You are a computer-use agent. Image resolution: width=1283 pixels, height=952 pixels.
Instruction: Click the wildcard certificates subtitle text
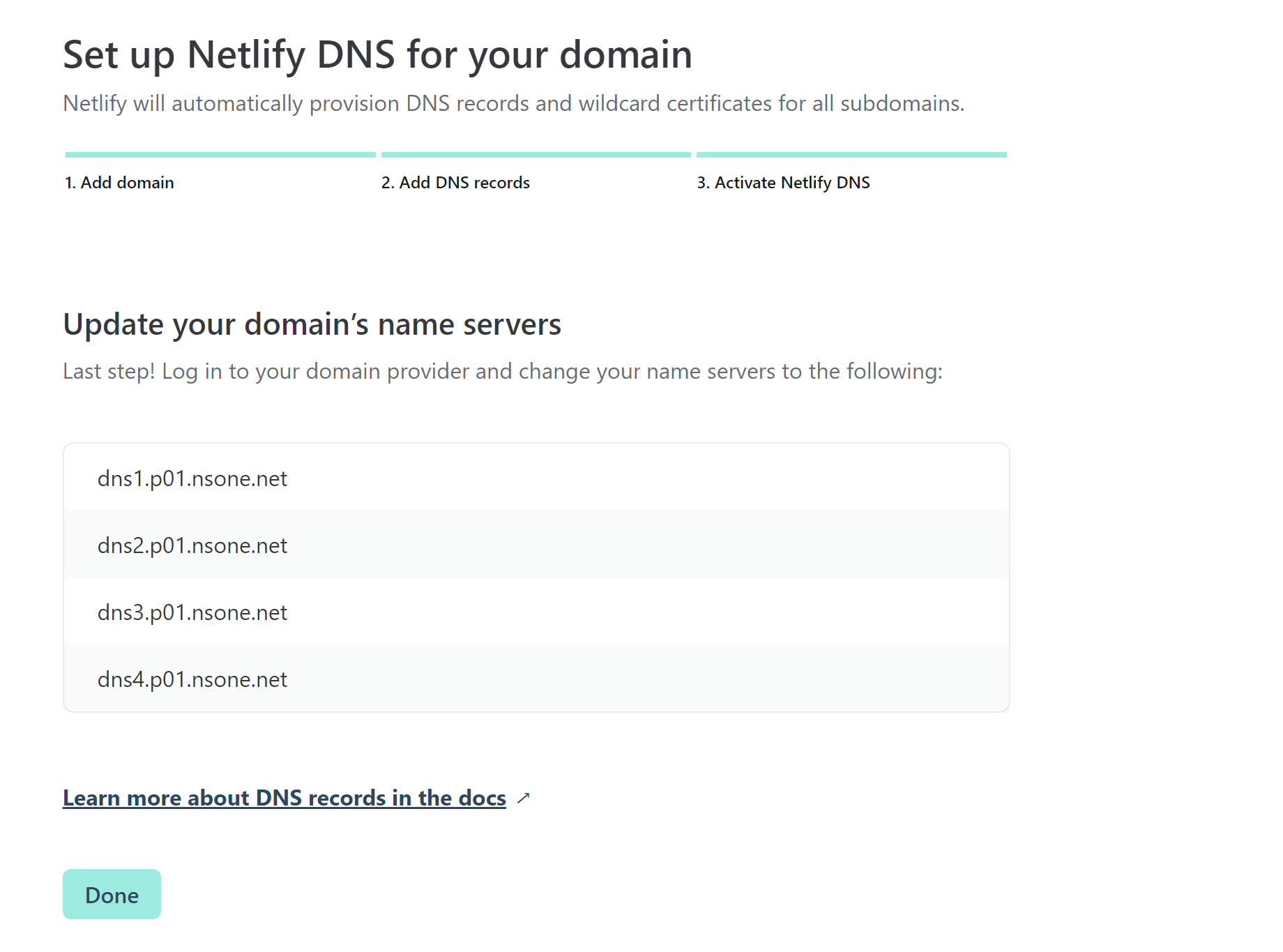click(x=513, y=103)
